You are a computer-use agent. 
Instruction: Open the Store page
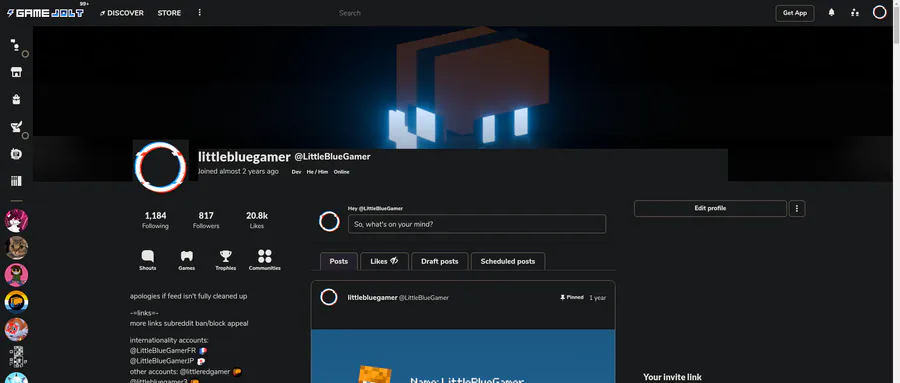click(x=169, y=13)
